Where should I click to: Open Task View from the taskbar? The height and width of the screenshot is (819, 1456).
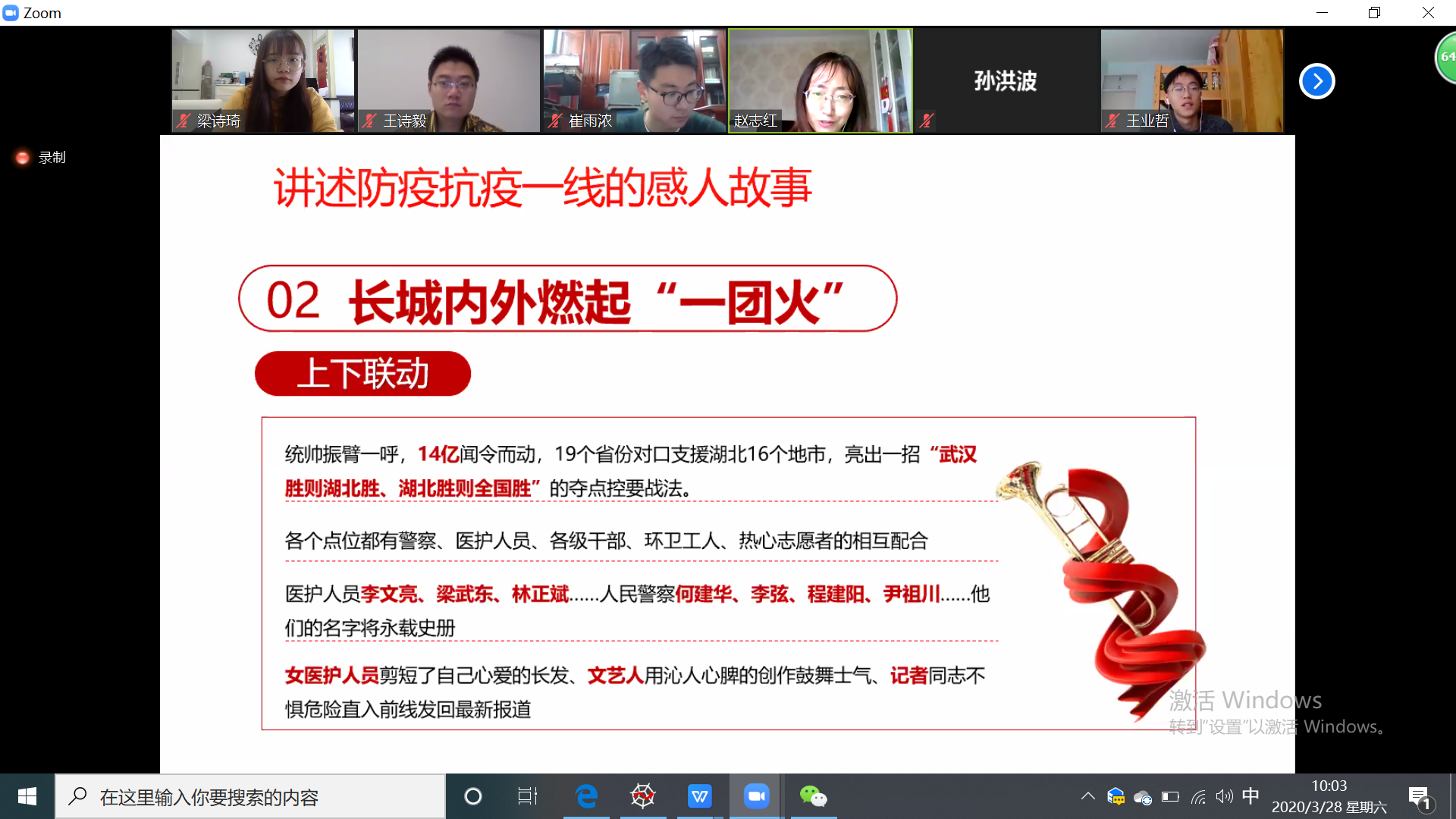tap(526, 796)
